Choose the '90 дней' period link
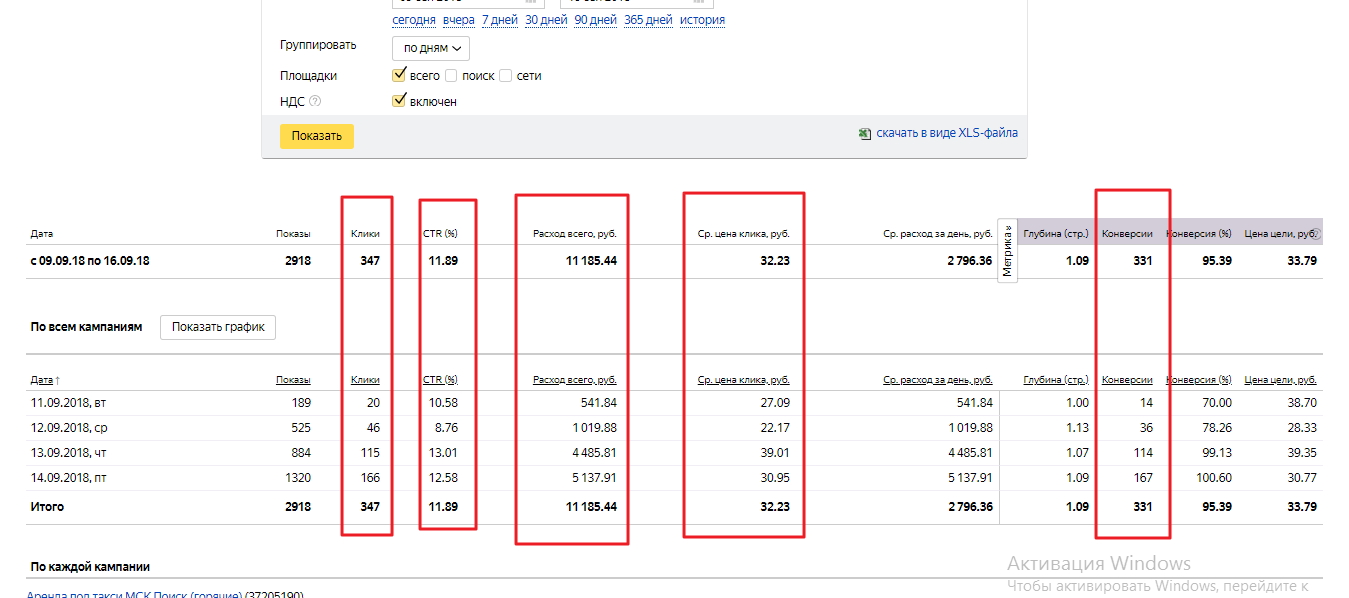This screenshot has width=1349, height=598. click(x=595, y=20)
